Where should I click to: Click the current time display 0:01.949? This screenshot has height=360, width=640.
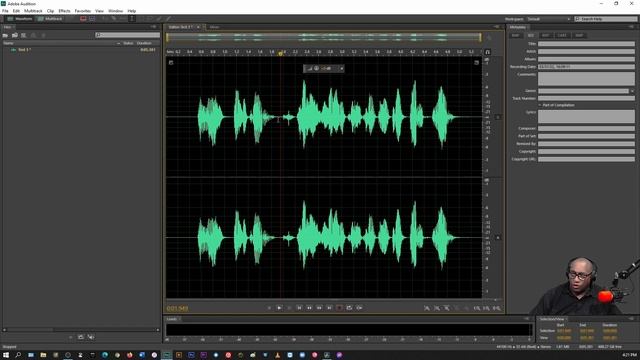pos(178,308)
